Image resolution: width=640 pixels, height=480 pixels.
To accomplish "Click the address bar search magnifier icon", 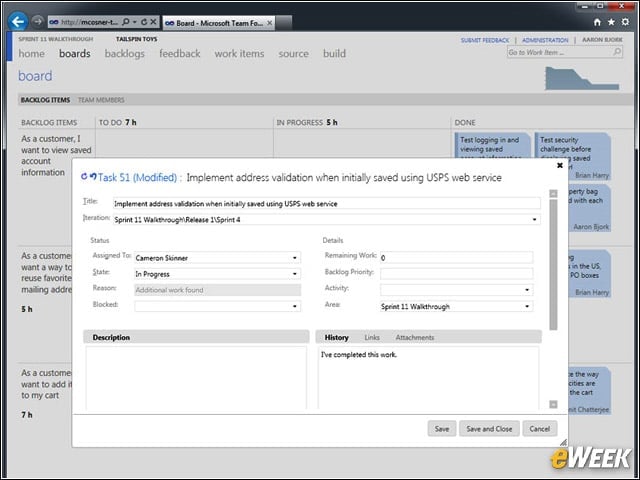I will point(126,22).
